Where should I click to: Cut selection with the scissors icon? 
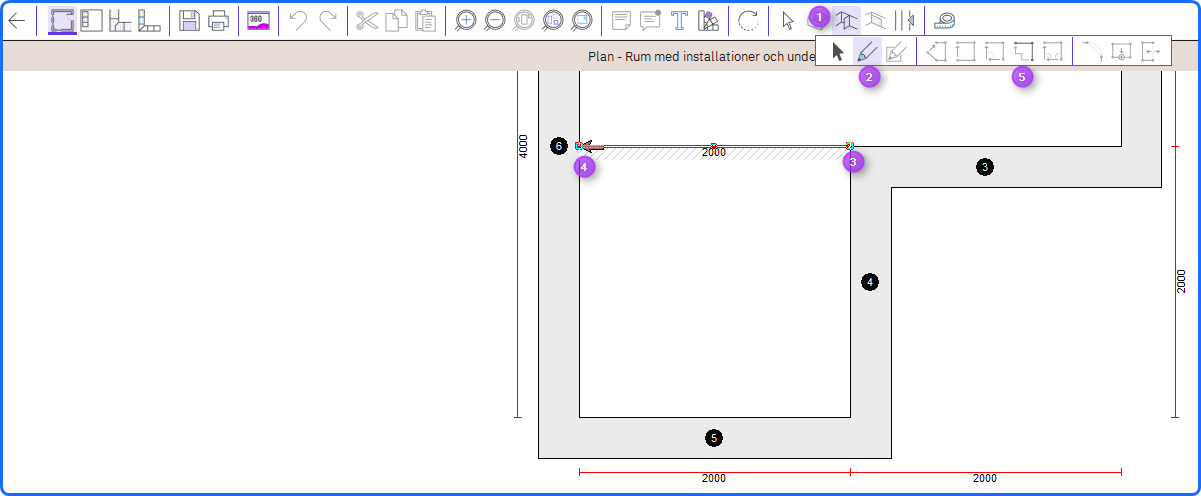tap(367, 20)
